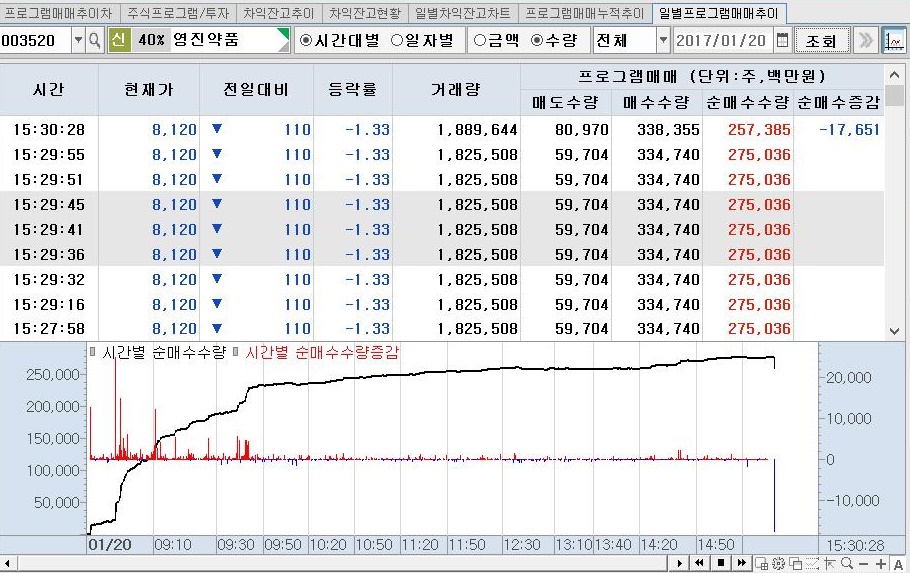The height and width of the screenshot is (573, 910).
Task: Open the stock code dropdown arrow
Action: coord(78,40)
